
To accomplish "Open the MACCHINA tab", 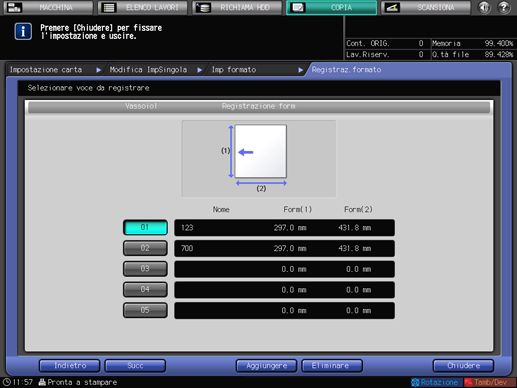I will point(48,7).
